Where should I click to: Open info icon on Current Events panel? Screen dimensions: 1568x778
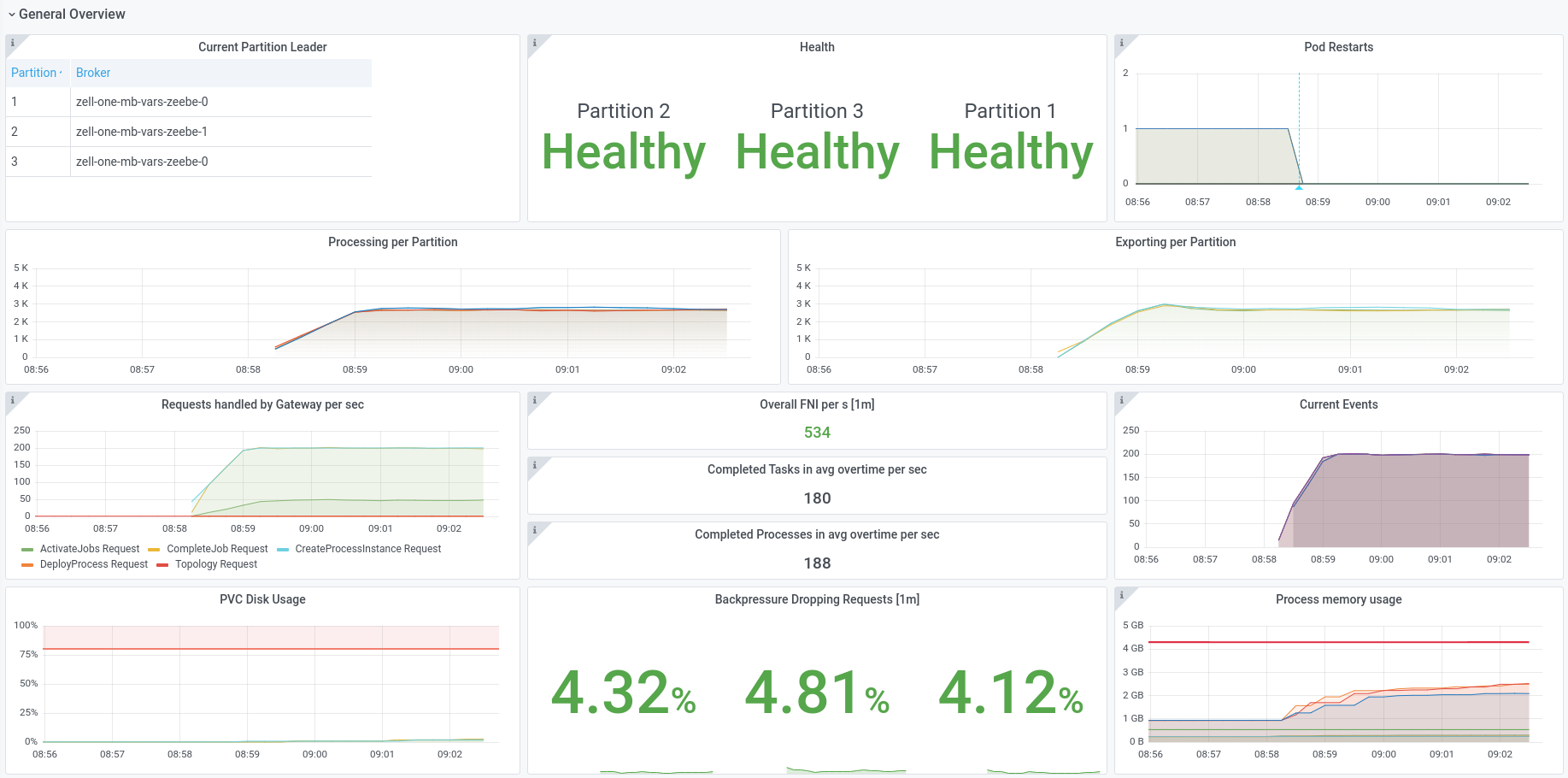[x=1121, y=399]
